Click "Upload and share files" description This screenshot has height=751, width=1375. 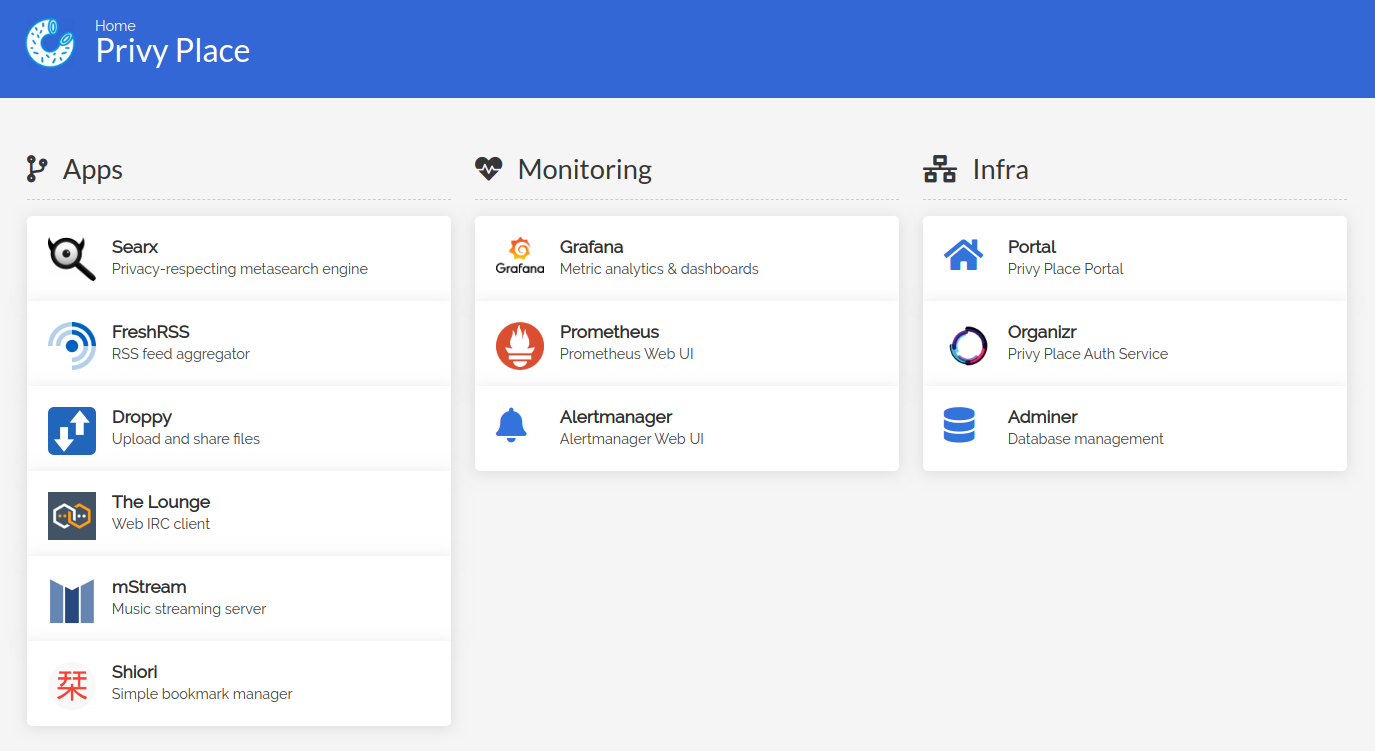pyautogui.click(x=186, y=439)
